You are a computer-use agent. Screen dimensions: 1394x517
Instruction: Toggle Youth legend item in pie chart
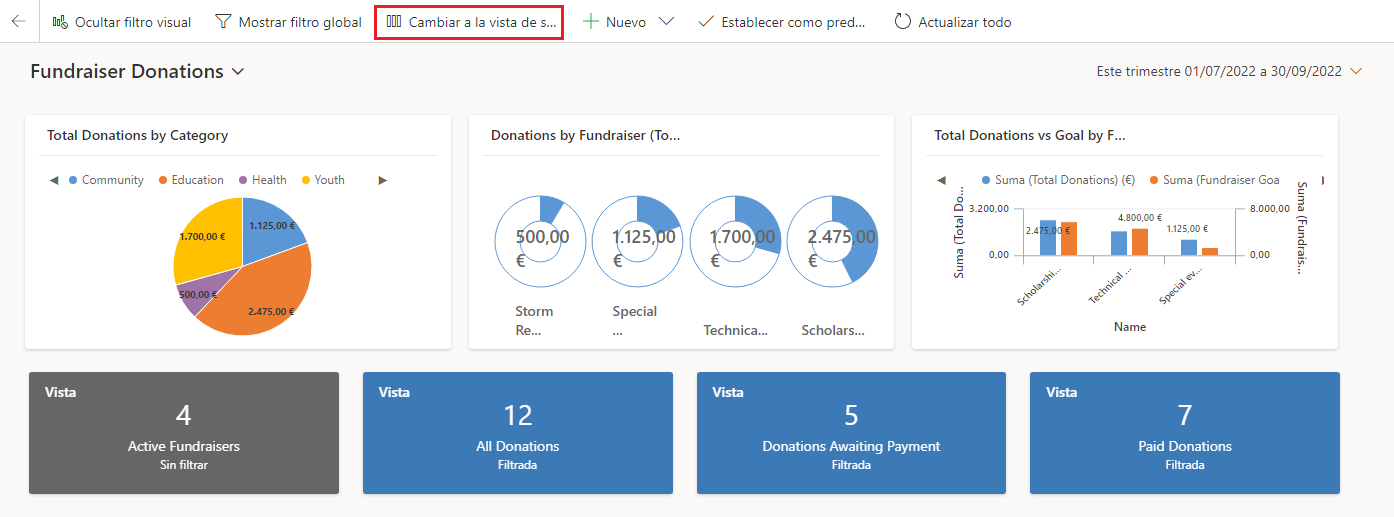(322, 180)
